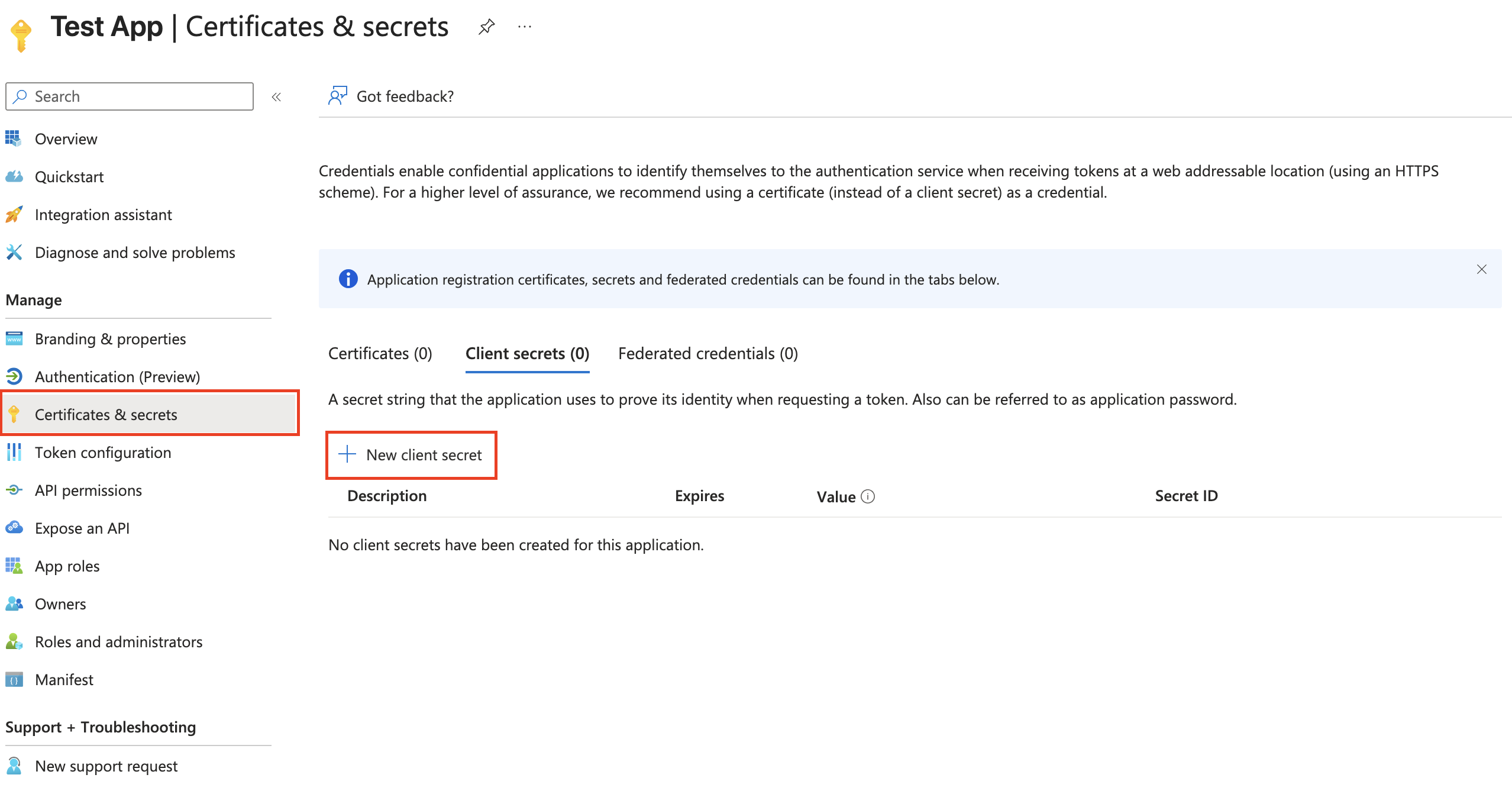Screen dimensions: 1512x794
Task: Open Branding & properties settings
Action: [x=110, y=338]
